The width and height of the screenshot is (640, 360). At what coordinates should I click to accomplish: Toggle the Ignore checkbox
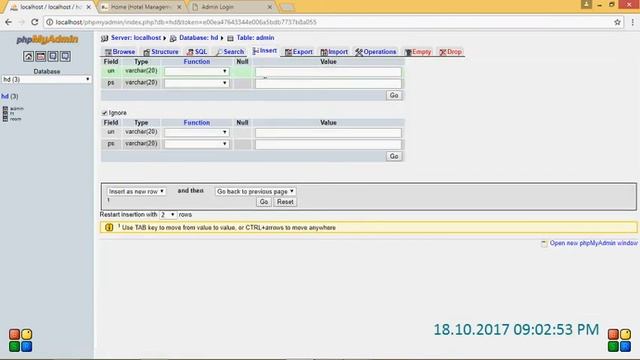pyautogui.click(x=104, y=113)
